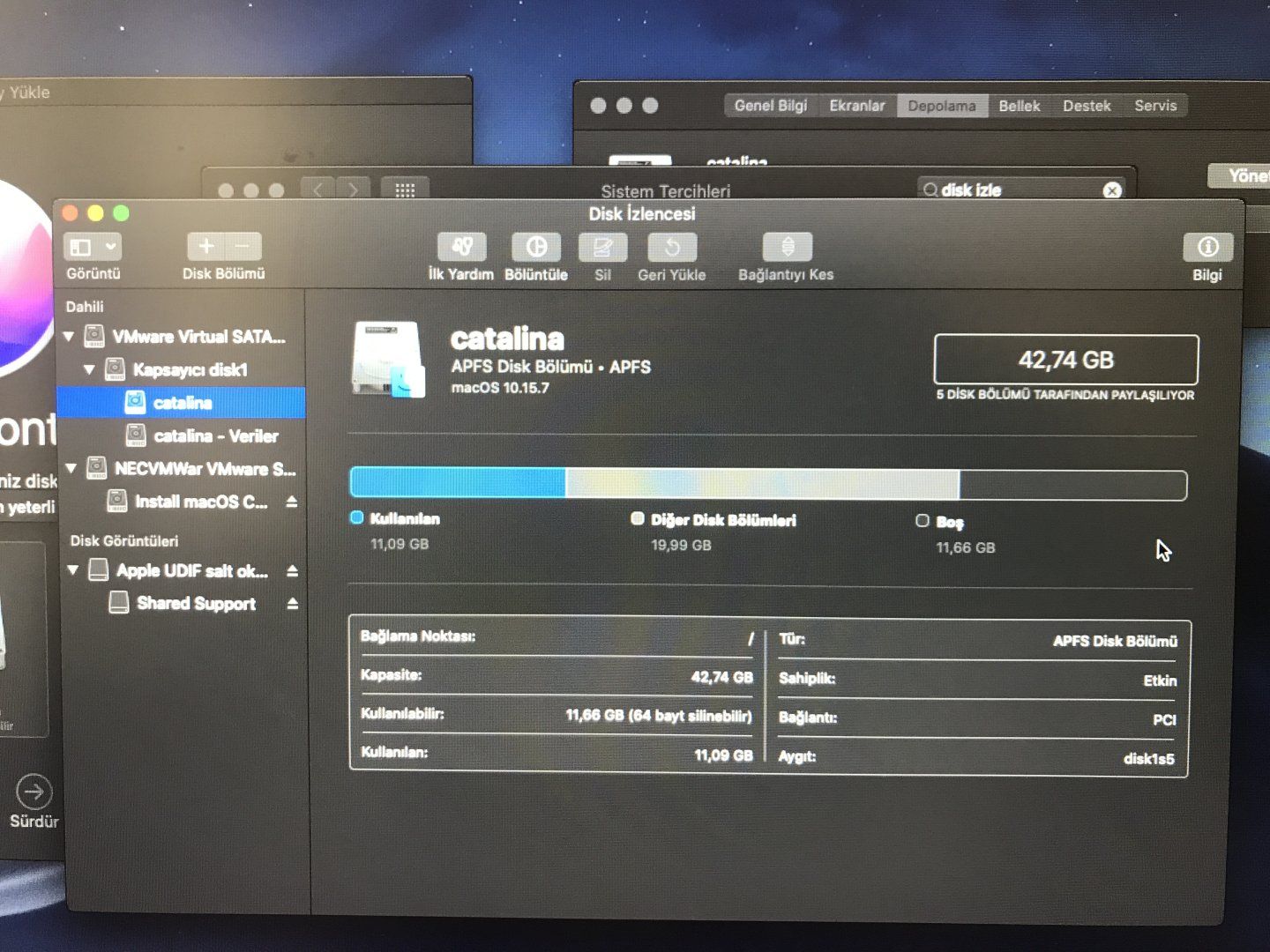The width and height of the screenshot is (1270, 952).
Task: Click the Geri Yükle restore tool
Action: pos(672,247)
